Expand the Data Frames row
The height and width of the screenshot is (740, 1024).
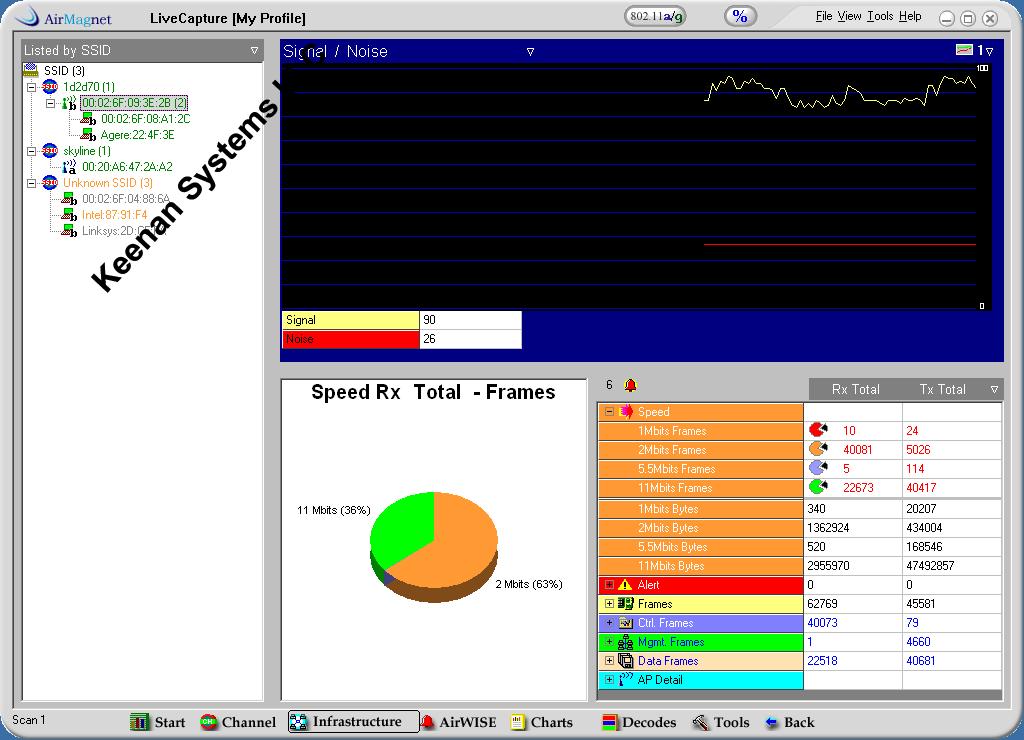(x=609, y=660)
